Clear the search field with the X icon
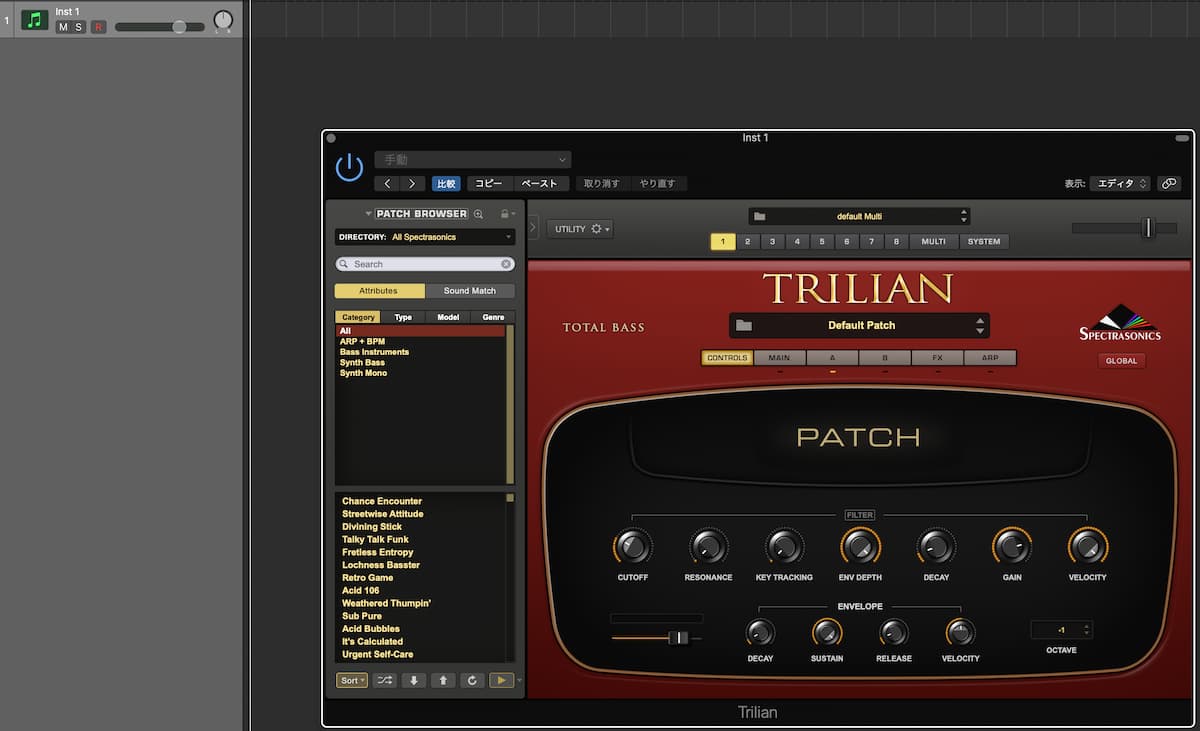 click(x=506, y=264)
